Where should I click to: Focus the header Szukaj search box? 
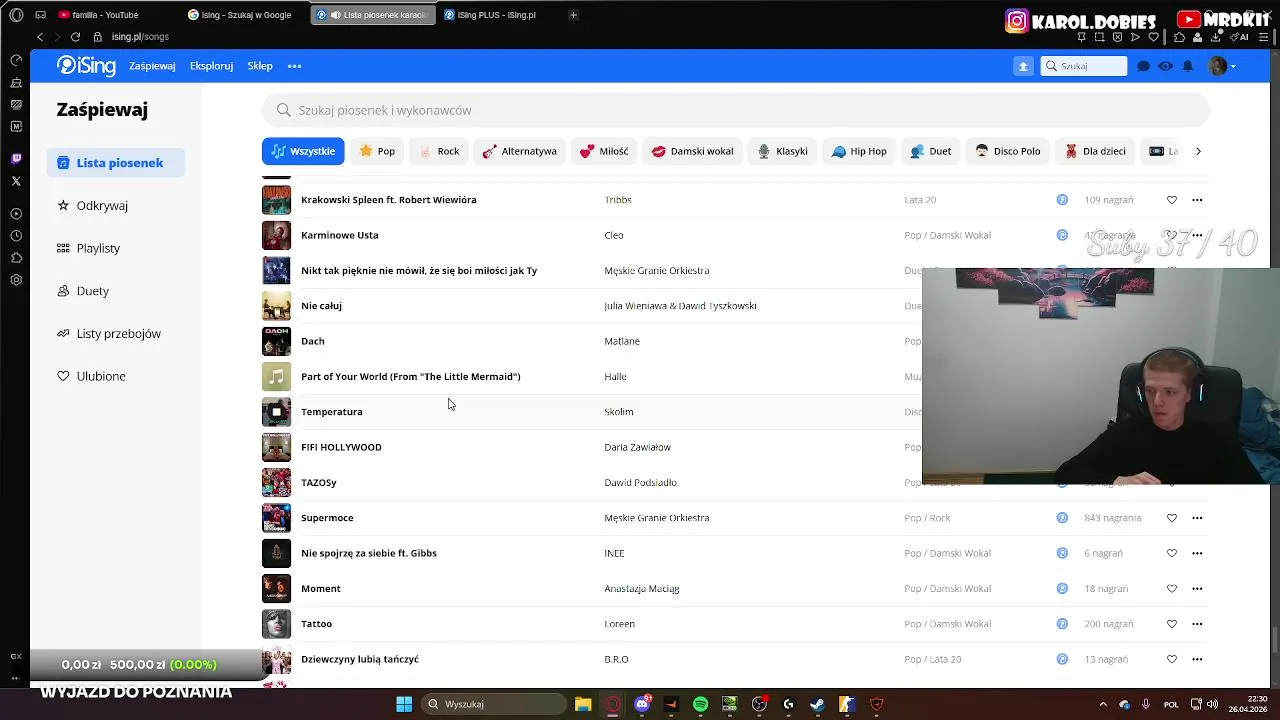pyautogui.click(x=1084, y=66)
